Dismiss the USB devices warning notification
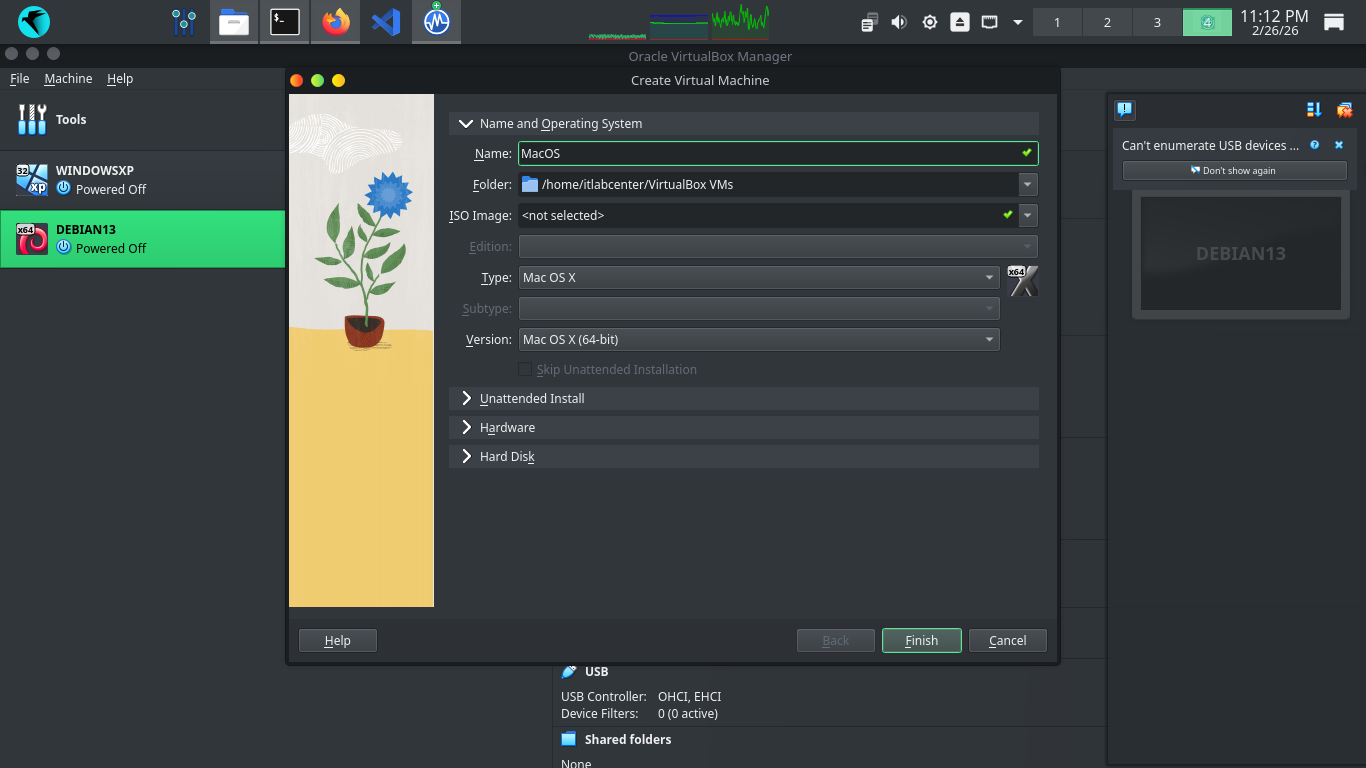This screenshot has width=1366, height=768. tap(1339, 145)
